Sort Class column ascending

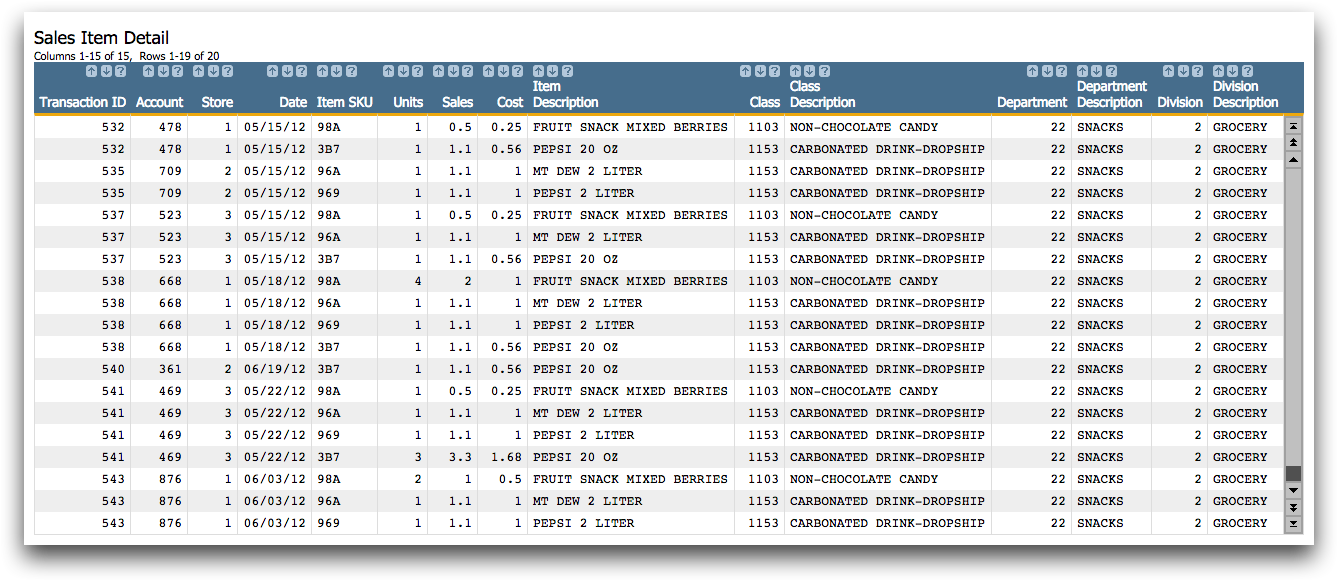[745, 71]
